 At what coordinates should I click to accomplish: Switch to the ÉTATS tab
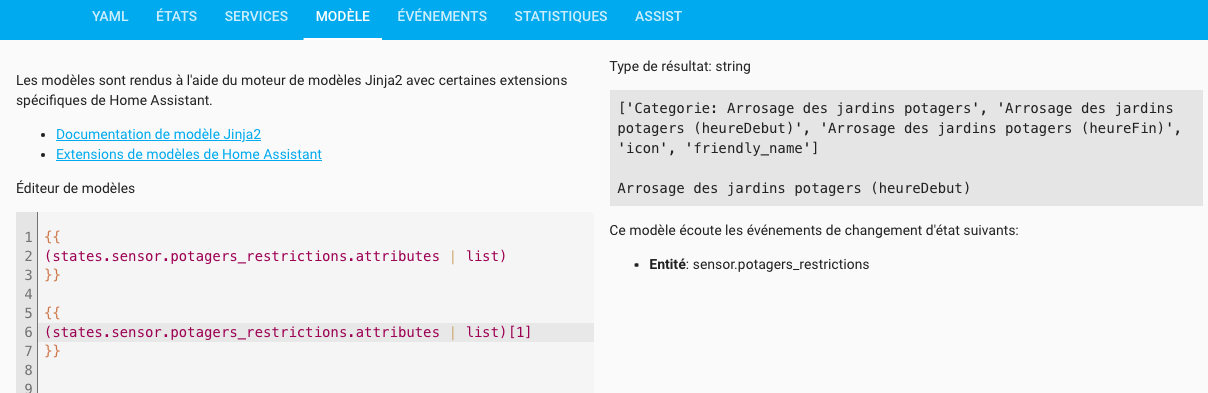point(176,16)
